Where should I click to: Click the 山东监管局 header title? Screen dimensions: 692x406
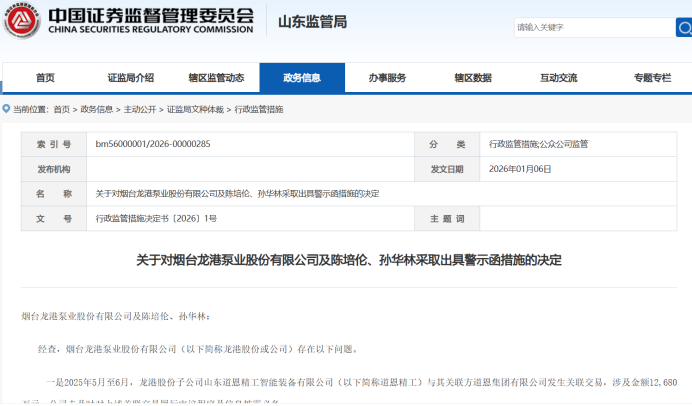click(x=311, y=22)
